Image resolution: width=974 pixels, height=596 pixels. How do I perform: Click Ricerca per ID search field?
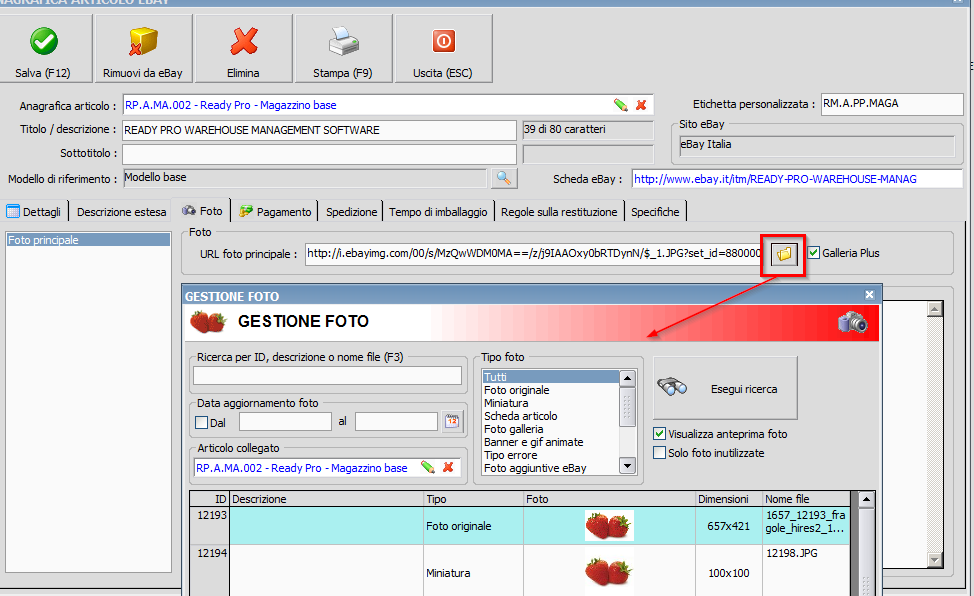(327, 375)
